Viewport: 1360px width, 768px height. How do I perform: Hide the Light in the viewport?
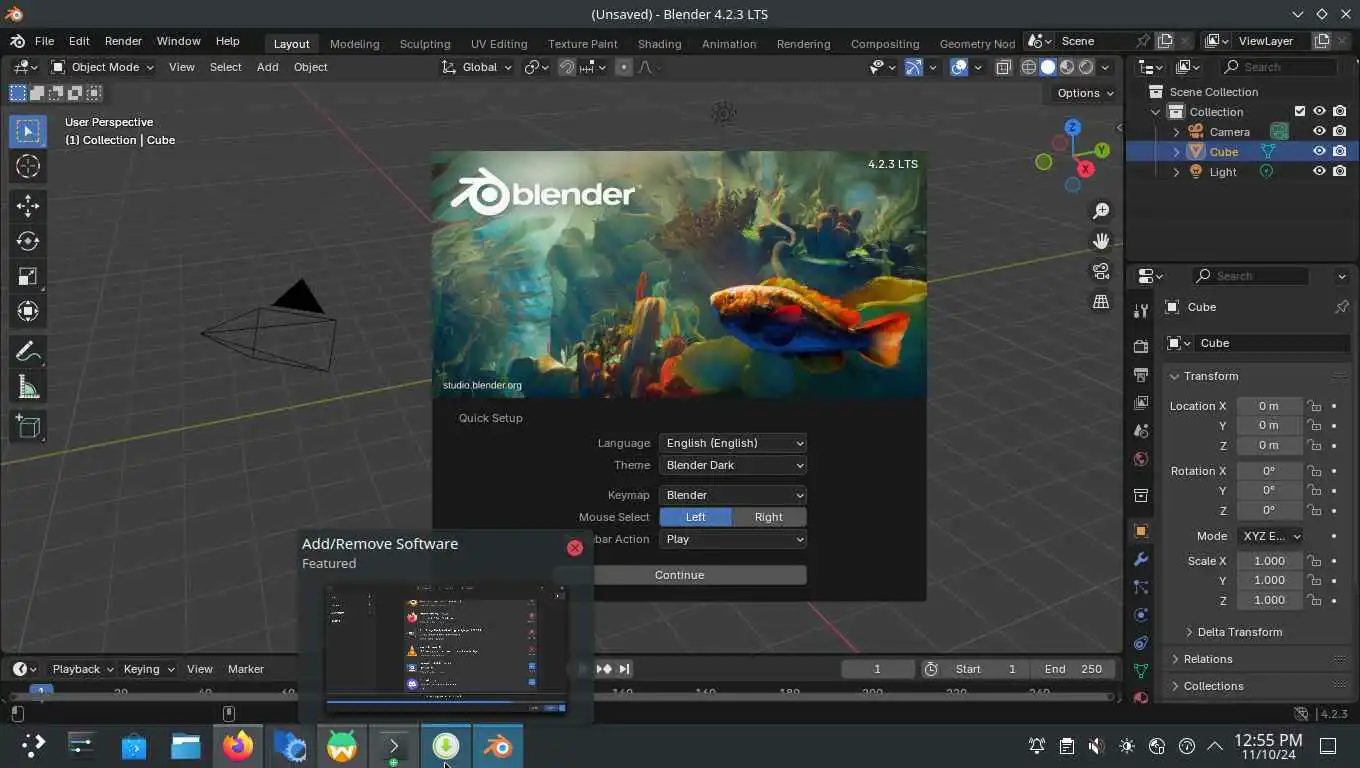click(1319, 172)
